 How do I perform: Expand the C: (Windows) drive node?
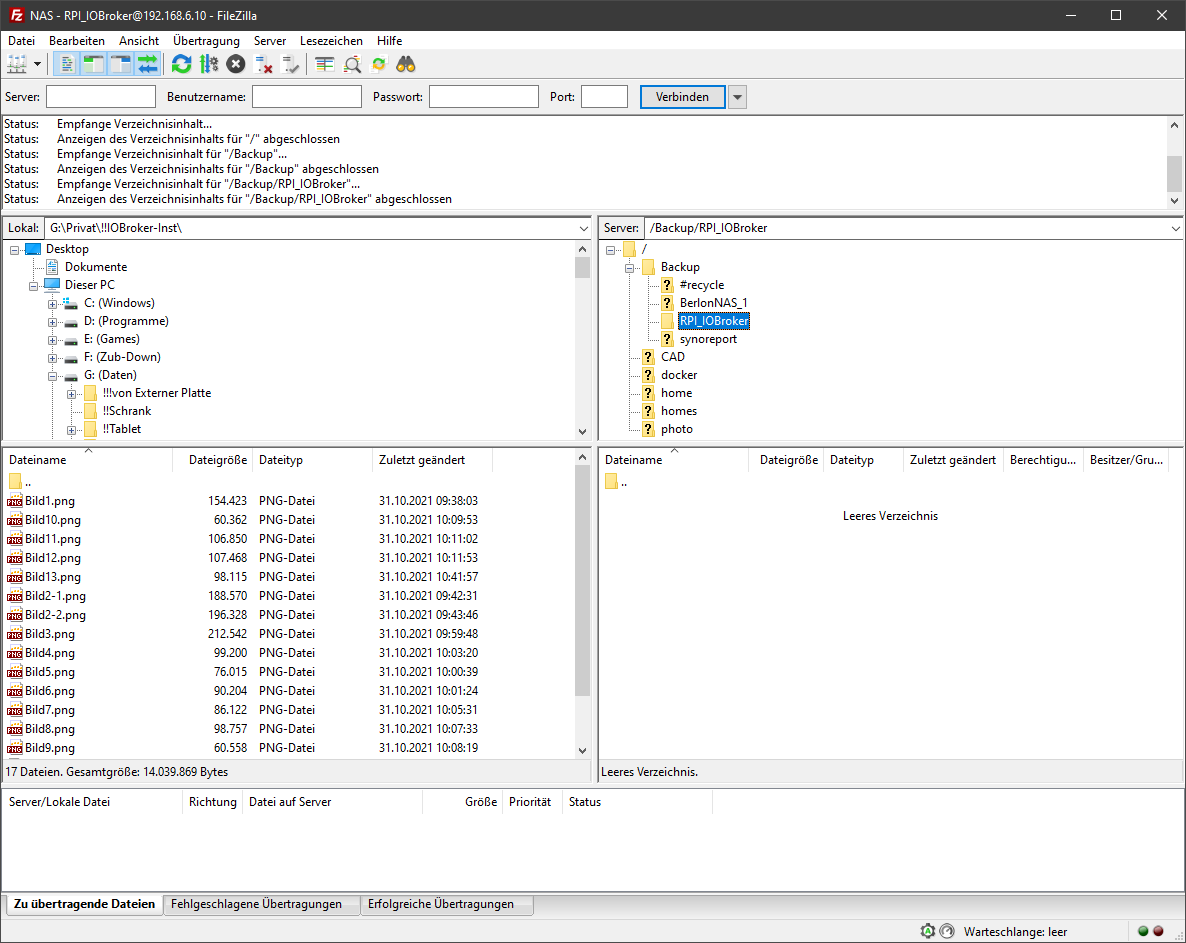pyautogui.click(x=52, y=303)
